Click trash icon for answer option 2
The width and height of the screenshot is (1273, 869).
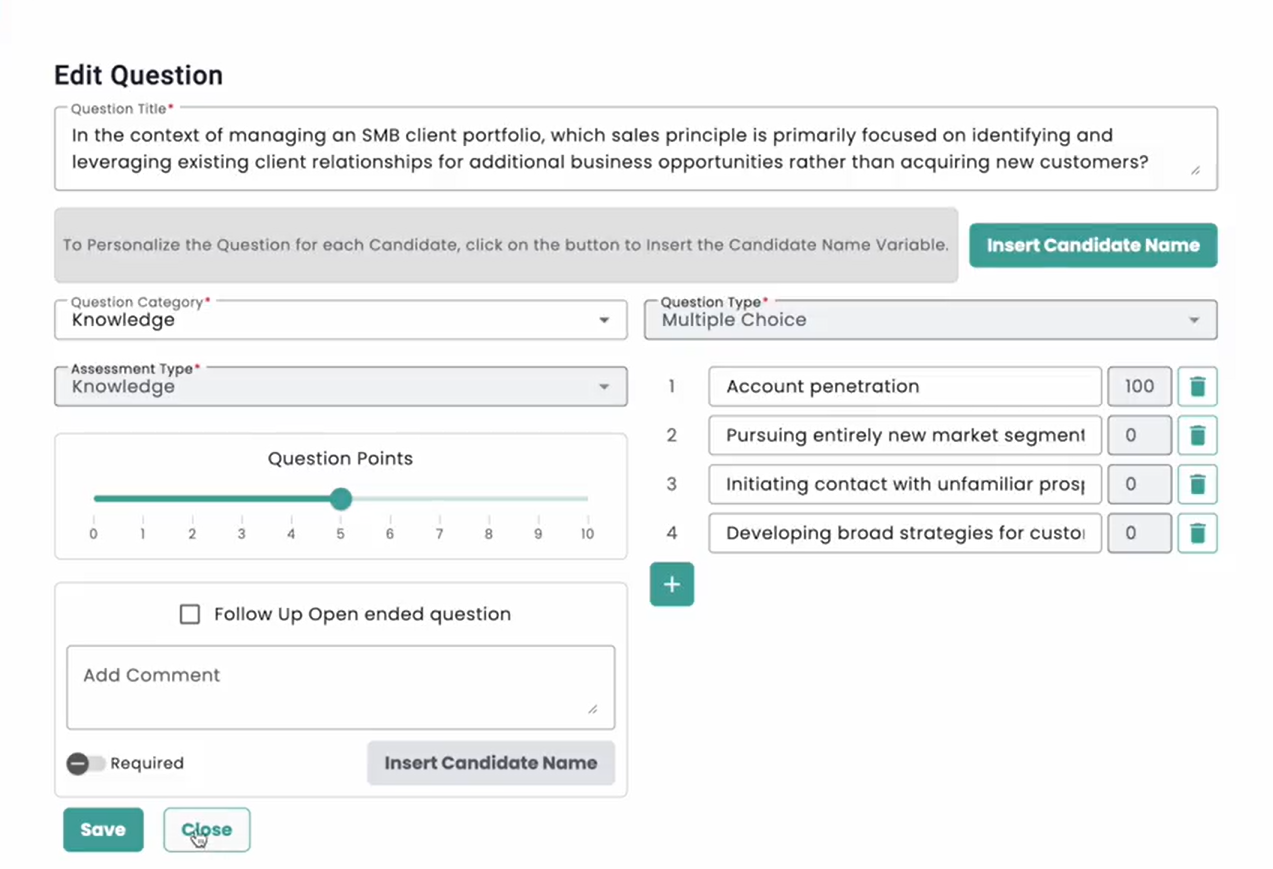(x=1197, y=435)
